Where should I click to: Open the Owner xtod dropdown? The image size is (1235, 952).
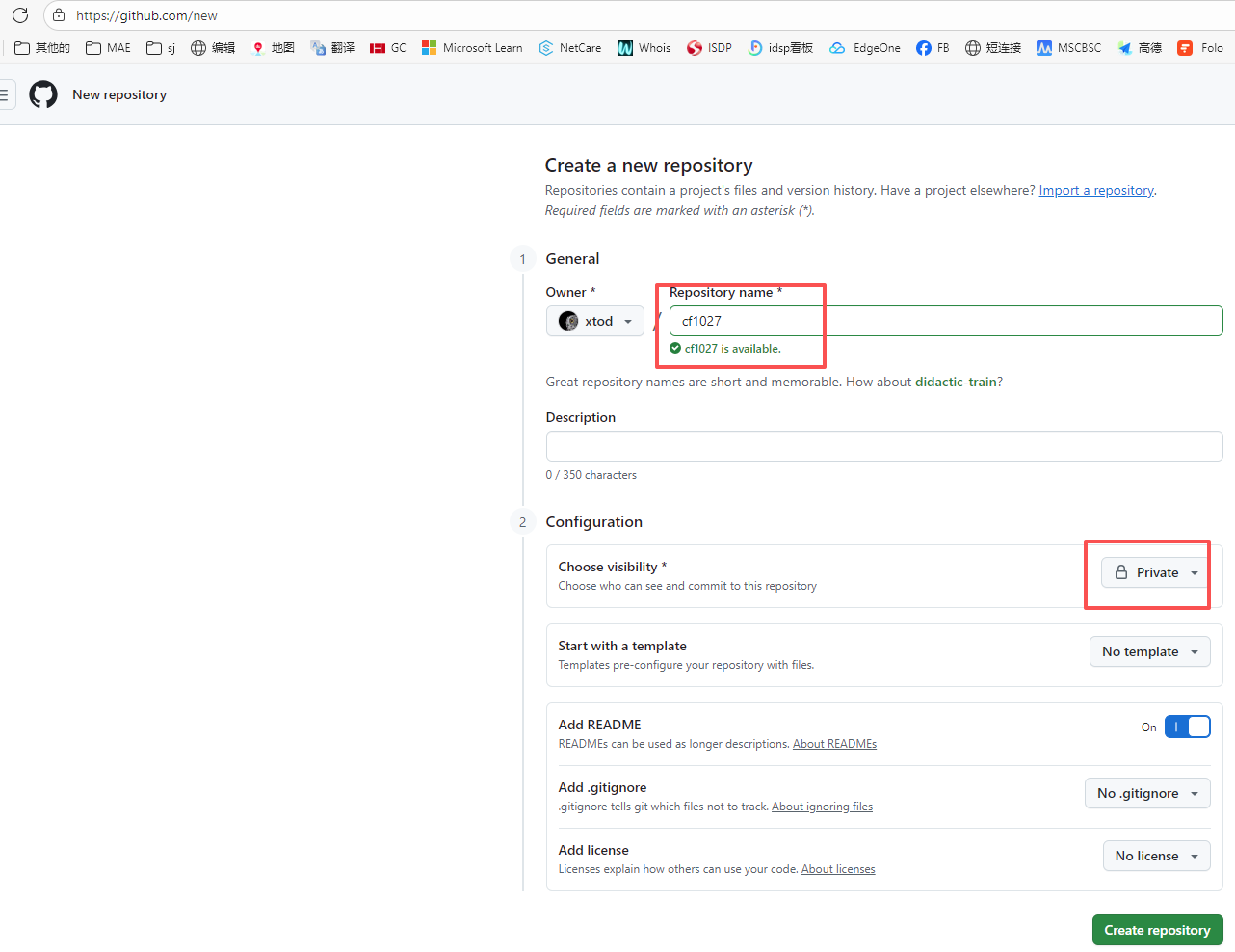pos(594,321)
